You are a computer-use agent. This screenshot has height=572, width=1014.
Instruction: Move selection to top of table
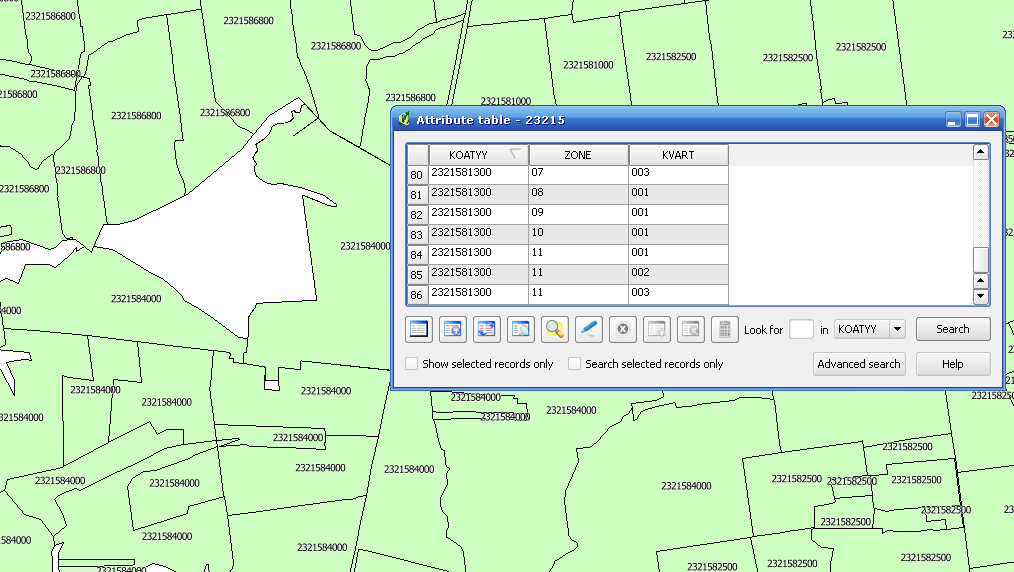[x=453, y=329]
